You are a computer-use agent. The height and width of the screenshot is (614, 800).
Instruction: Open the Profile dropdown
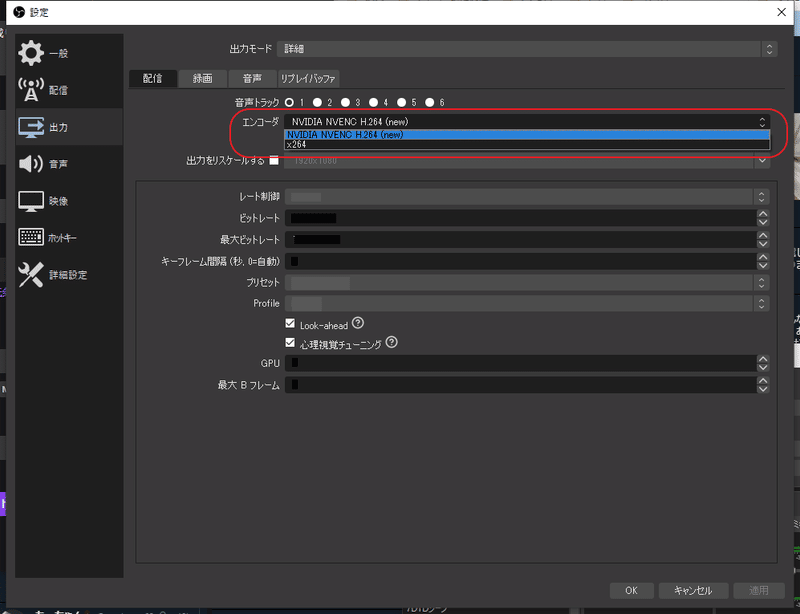pos(527,304)
